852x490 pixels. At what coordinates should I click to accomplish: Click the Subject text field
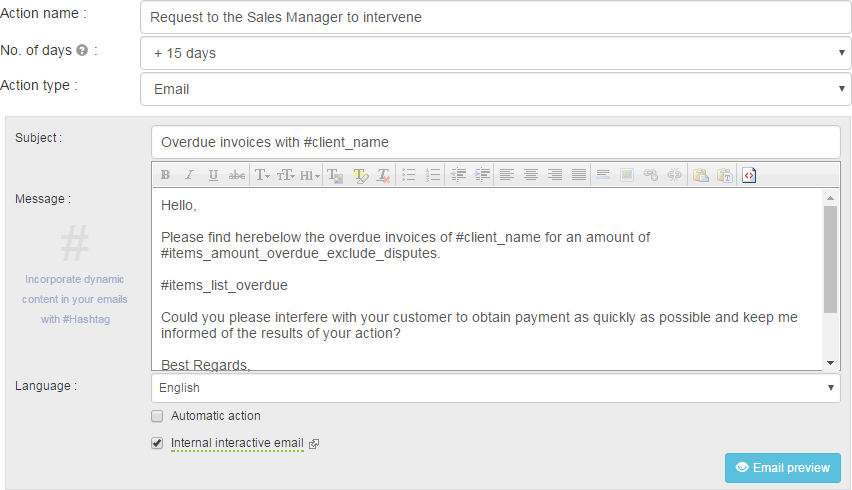pos(495,142)
